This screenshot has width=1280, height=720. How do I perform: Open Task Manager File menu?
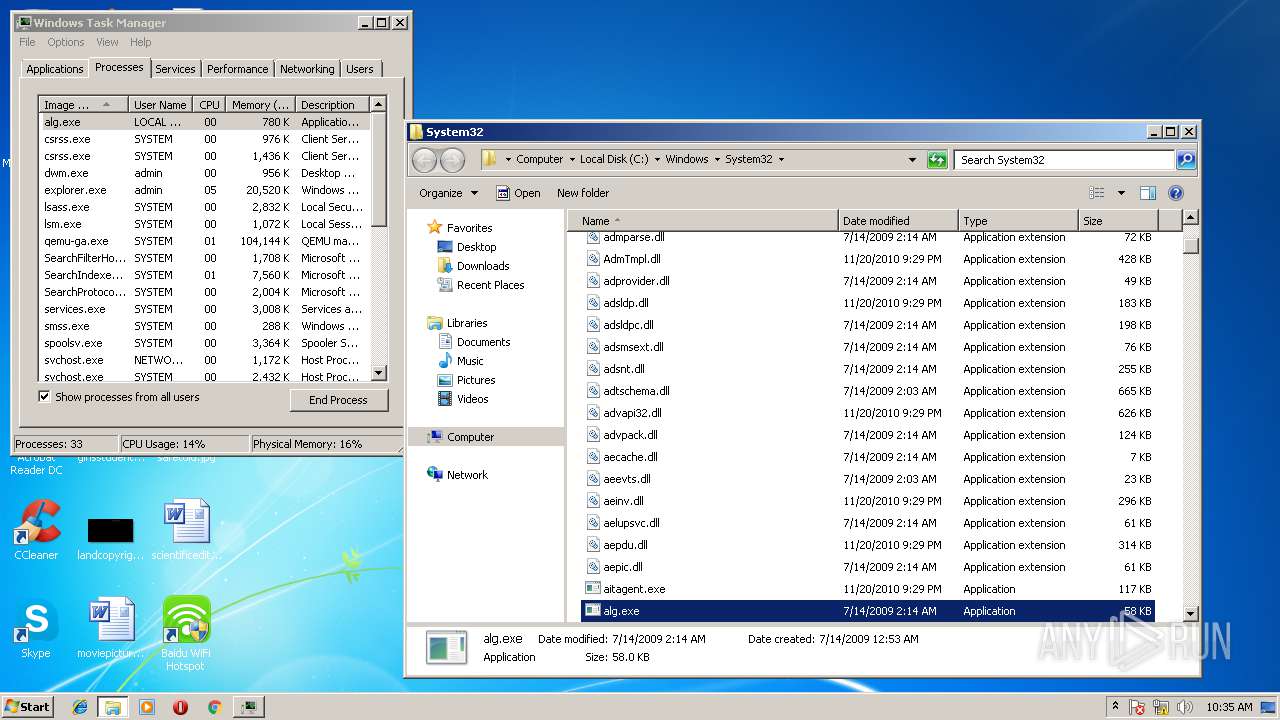27,42
